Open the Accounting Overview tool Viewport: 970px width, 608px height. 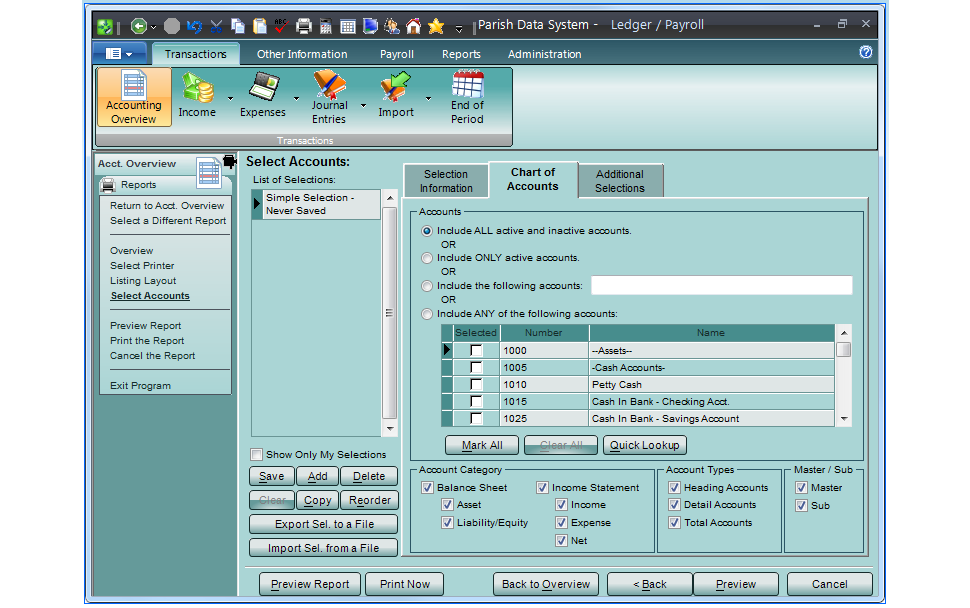click(133, 96)
